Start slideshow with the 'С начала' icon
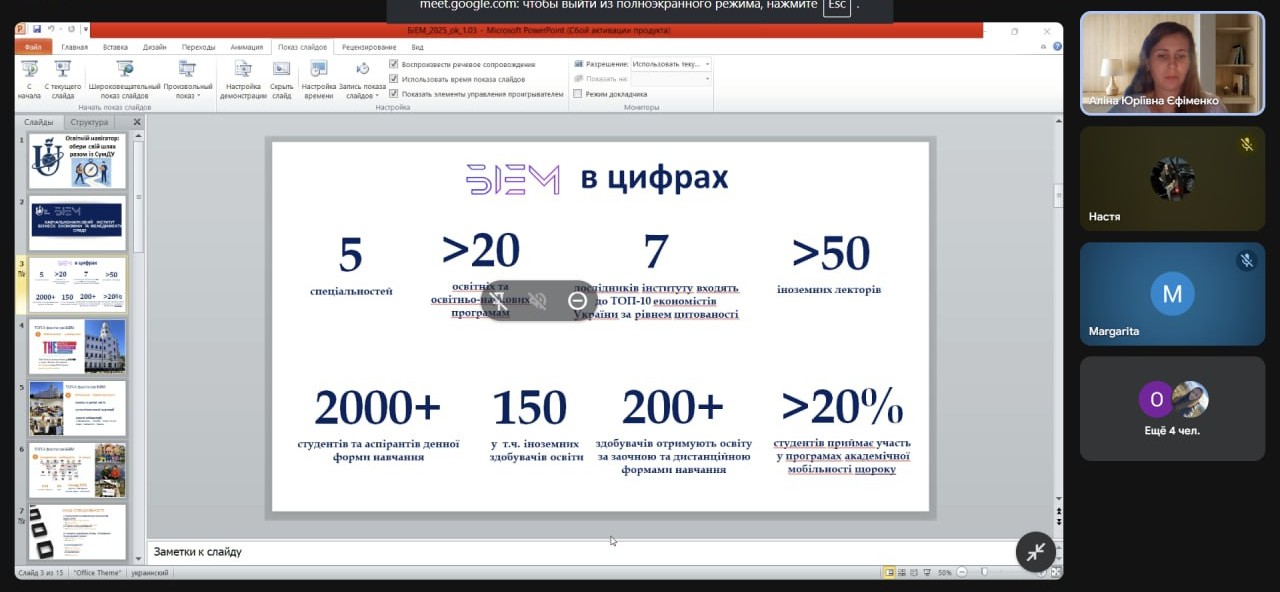Image resolution: width=1280 pixels, height=592 pixels. 30,71
